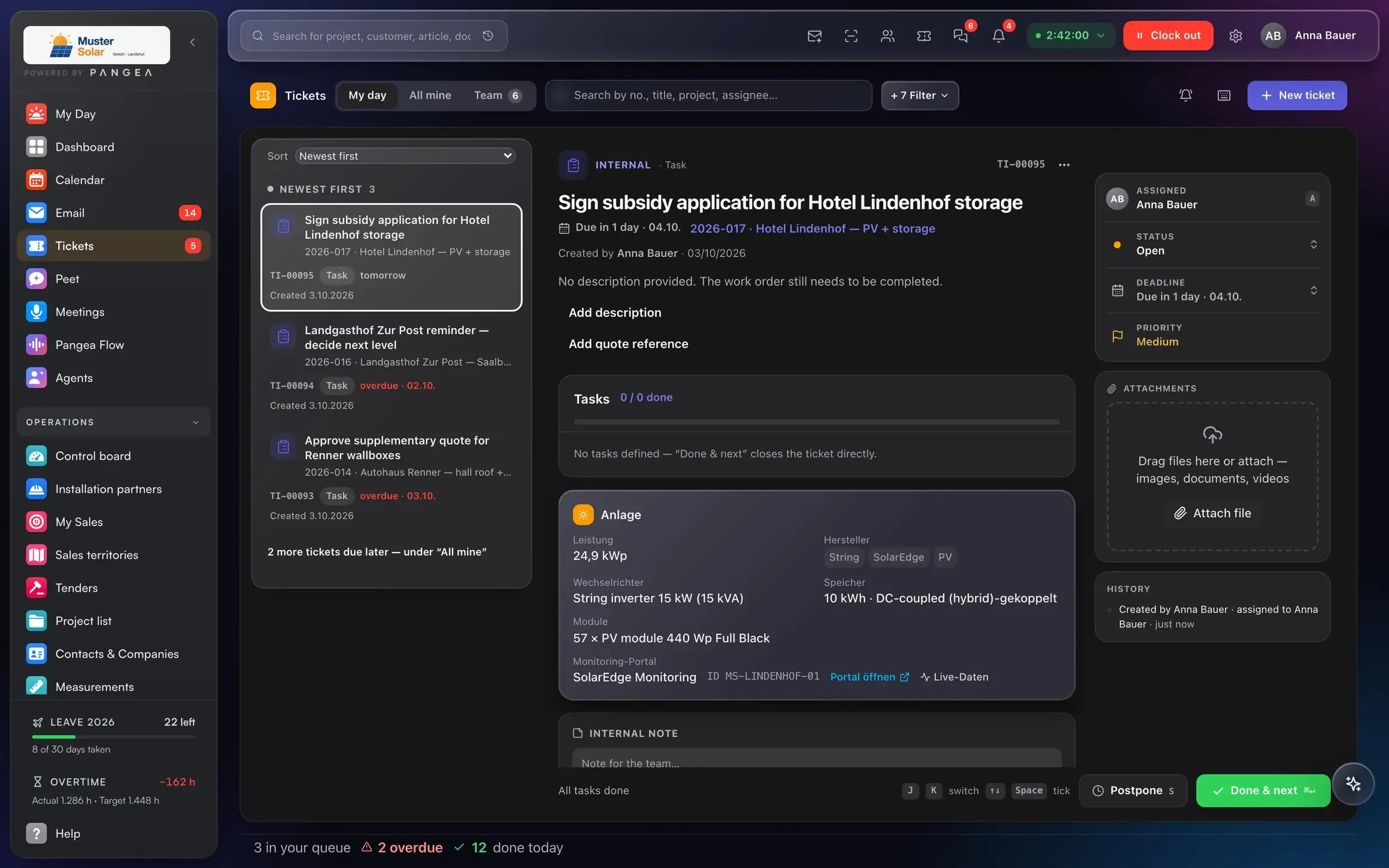Image resolution: width=1389 pixels, height=868 pixels.
Task: Focus the internal note field
Action: click(x=817, y=759)
